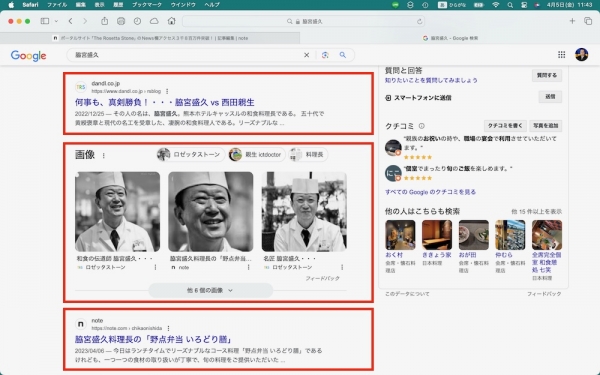
Task: Click the iCloud tabs cloud icon
Action: click(x=154, y=21)
